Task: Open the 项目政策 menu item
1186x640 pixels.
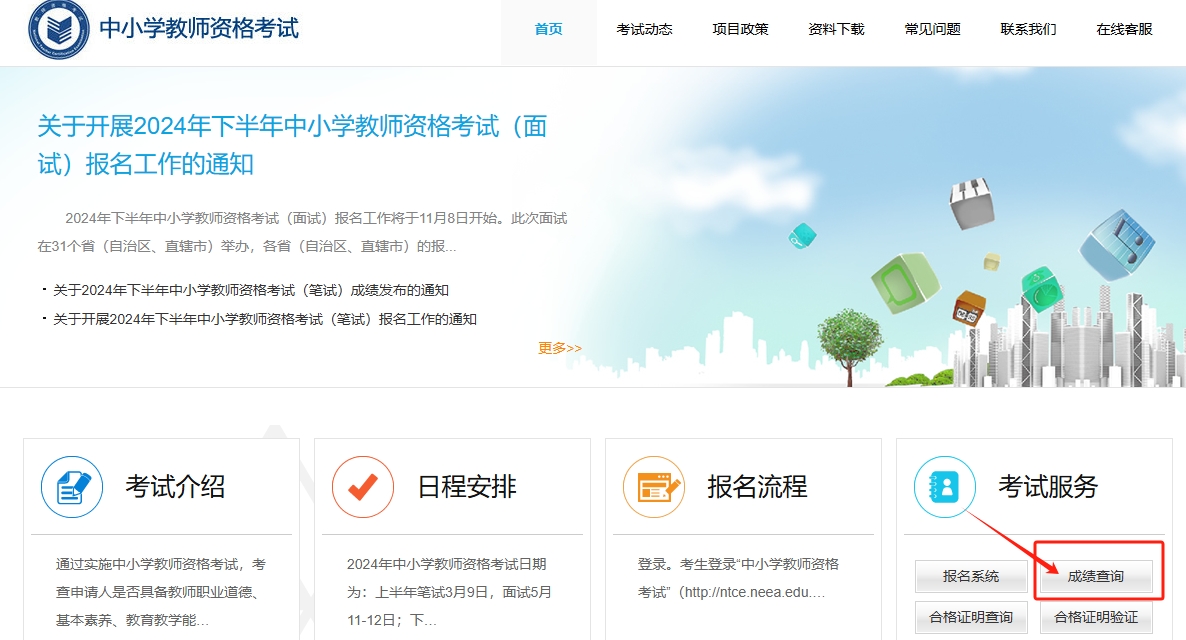Action: 740,29
